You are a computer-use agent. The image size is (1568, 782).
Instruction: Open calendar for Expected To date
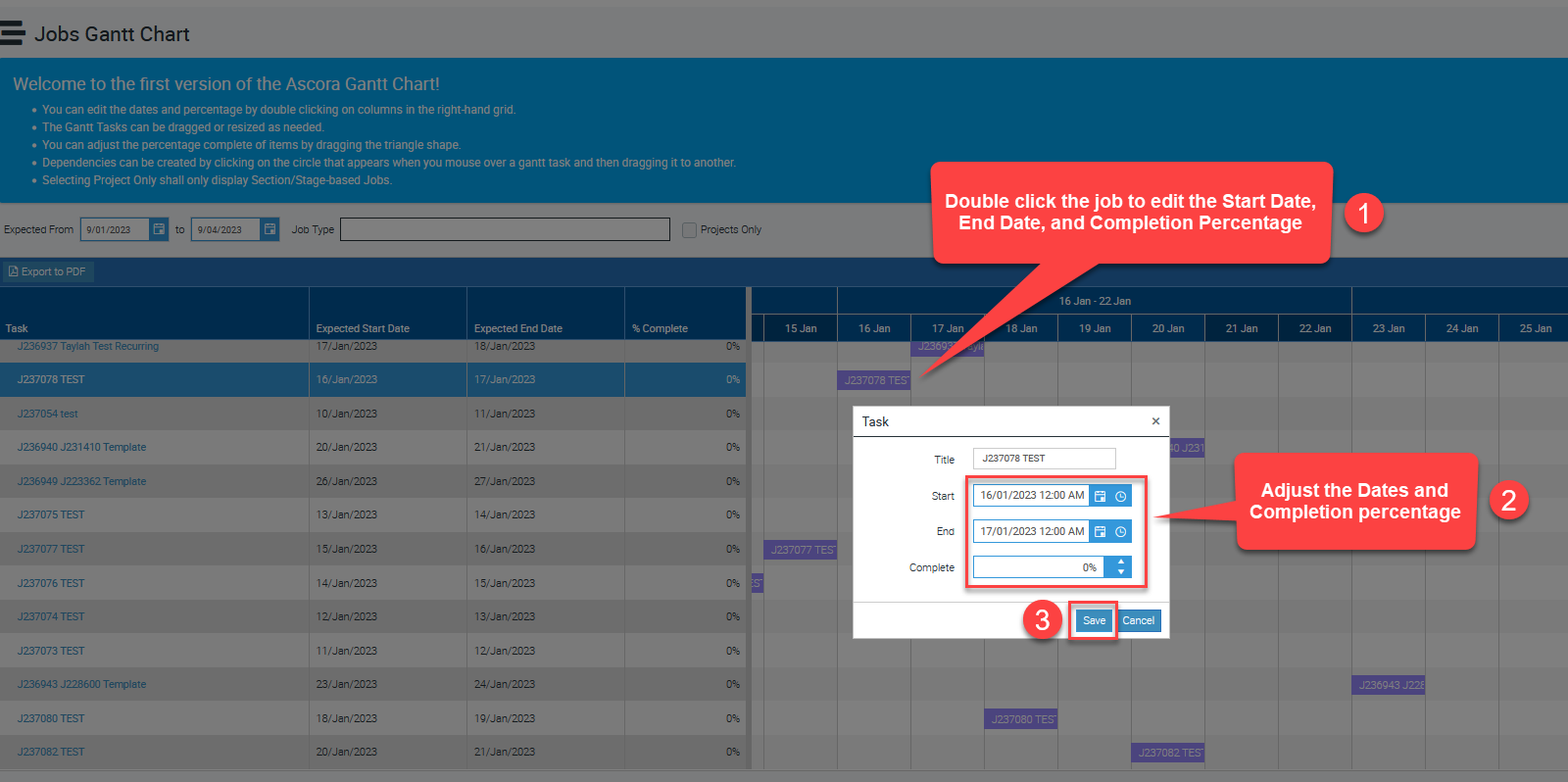coord(269,229)
